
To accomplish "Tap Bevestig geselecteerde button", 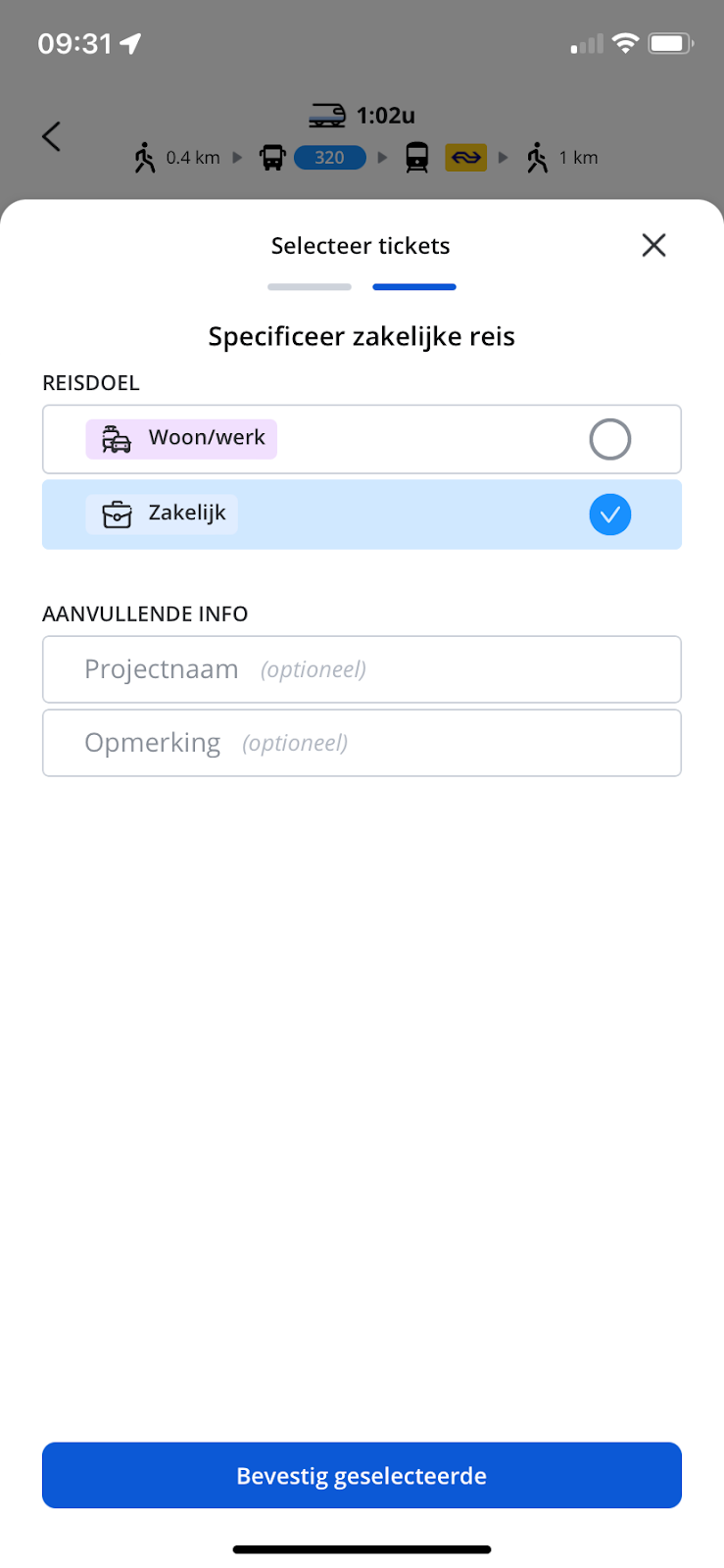I will coord(362,1475).
